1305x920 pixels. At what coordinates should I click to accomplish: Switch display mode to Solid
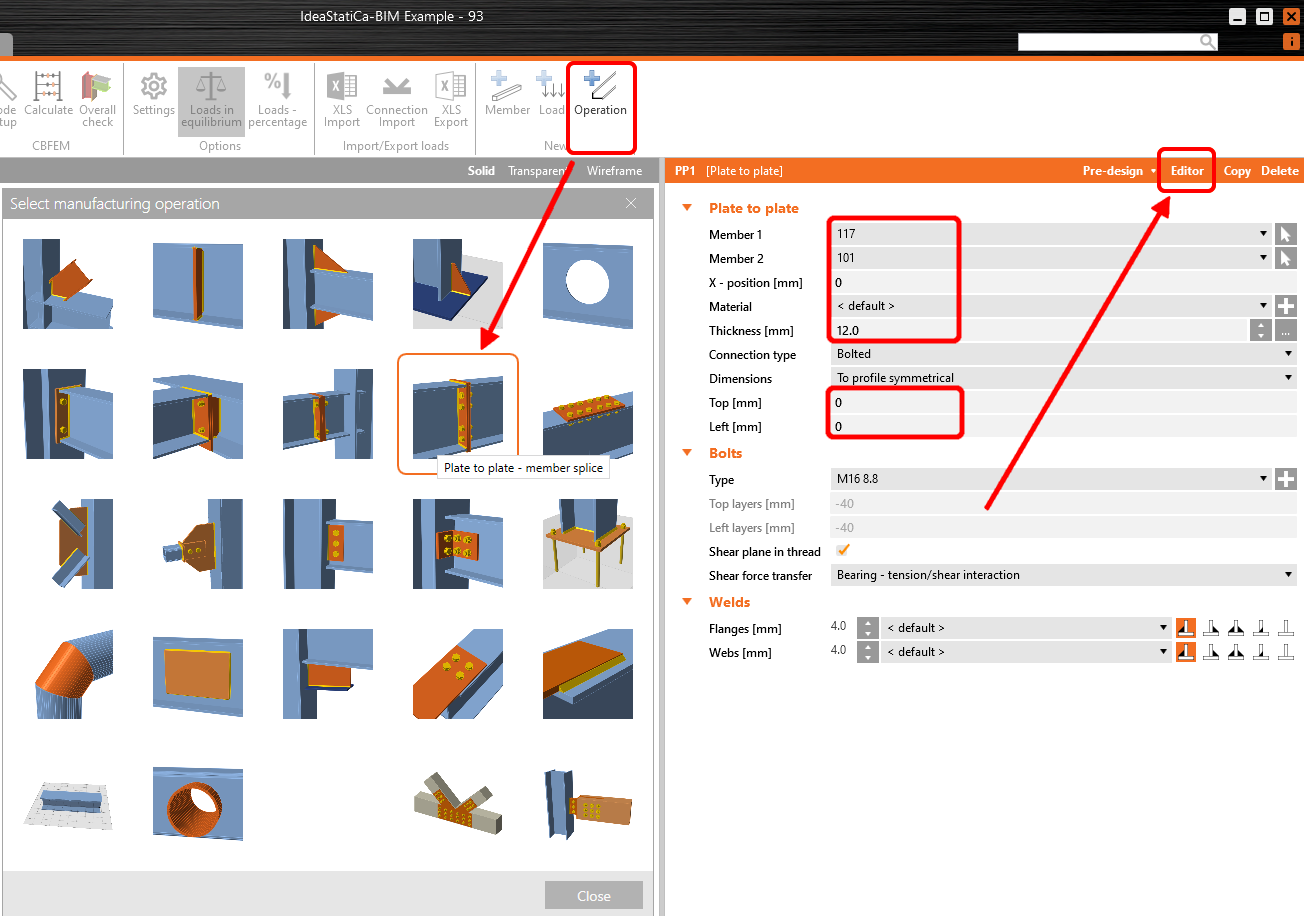click(x=481, y=170)
